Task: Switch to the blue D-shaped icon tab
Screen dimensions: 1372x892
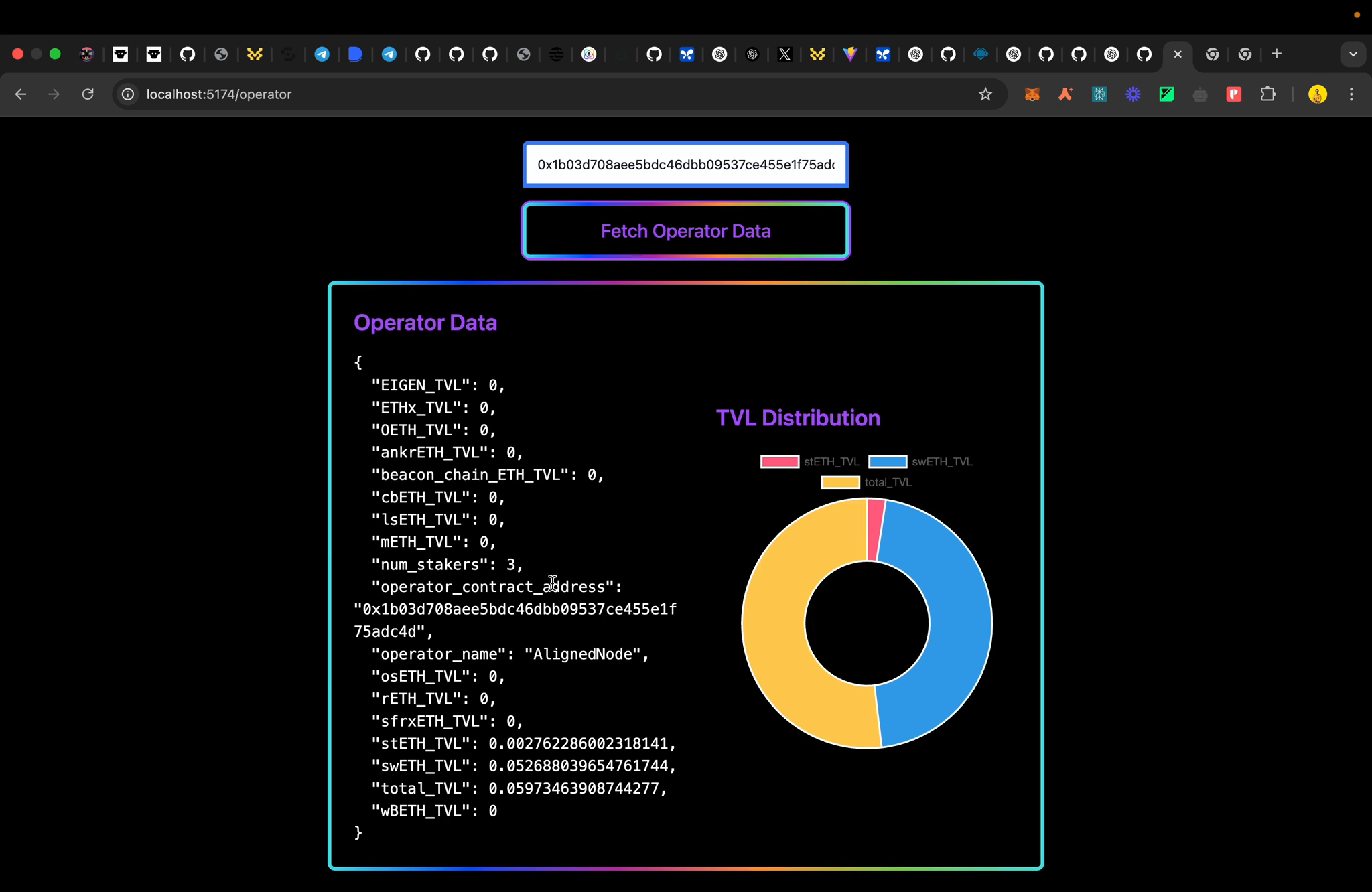Action: click(355, 54)
